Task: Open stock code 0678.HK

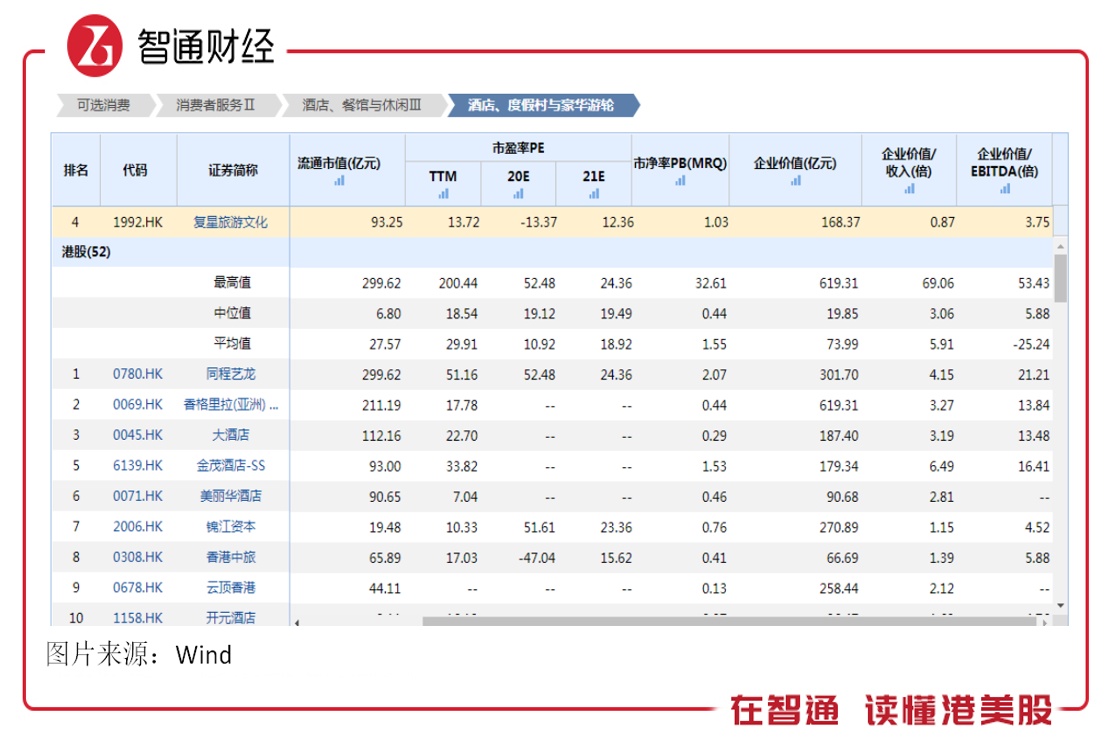Action: (138, 587)
